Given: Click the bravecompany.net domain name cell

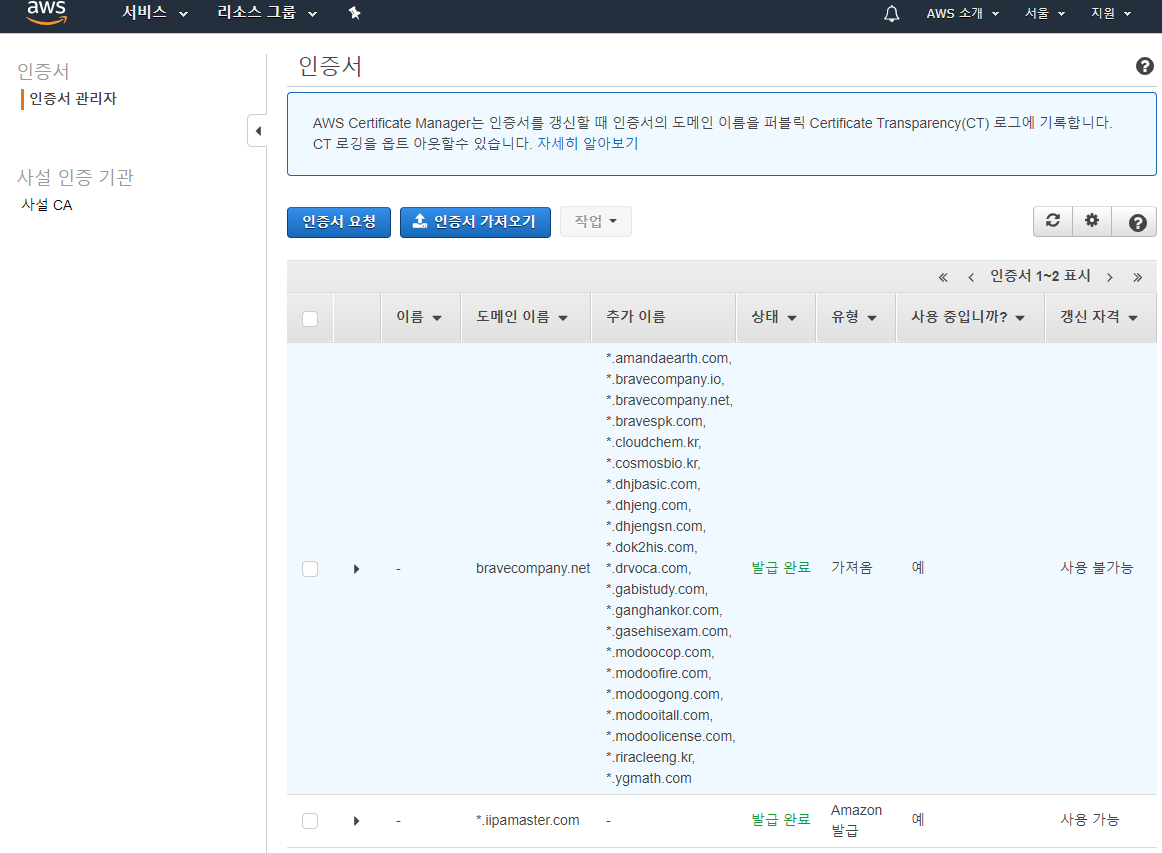Looking at the screenshot, I should tap(533, 568).
